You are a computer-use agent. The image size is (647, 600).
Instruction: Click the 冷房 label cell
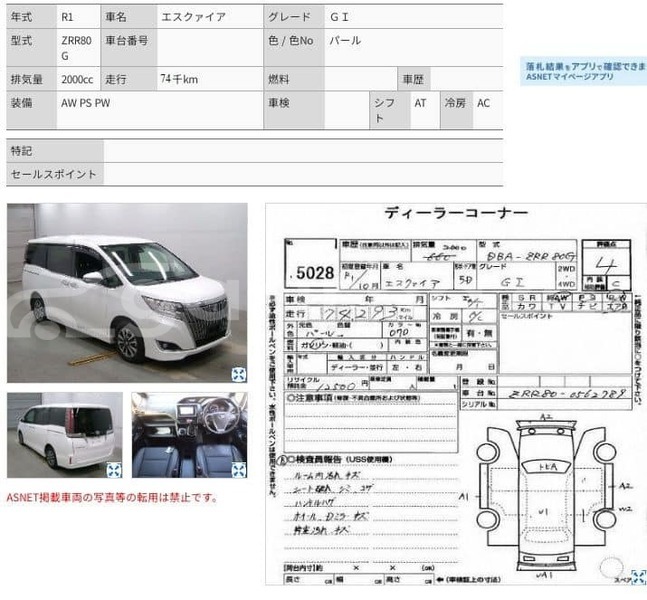[456, 110]
